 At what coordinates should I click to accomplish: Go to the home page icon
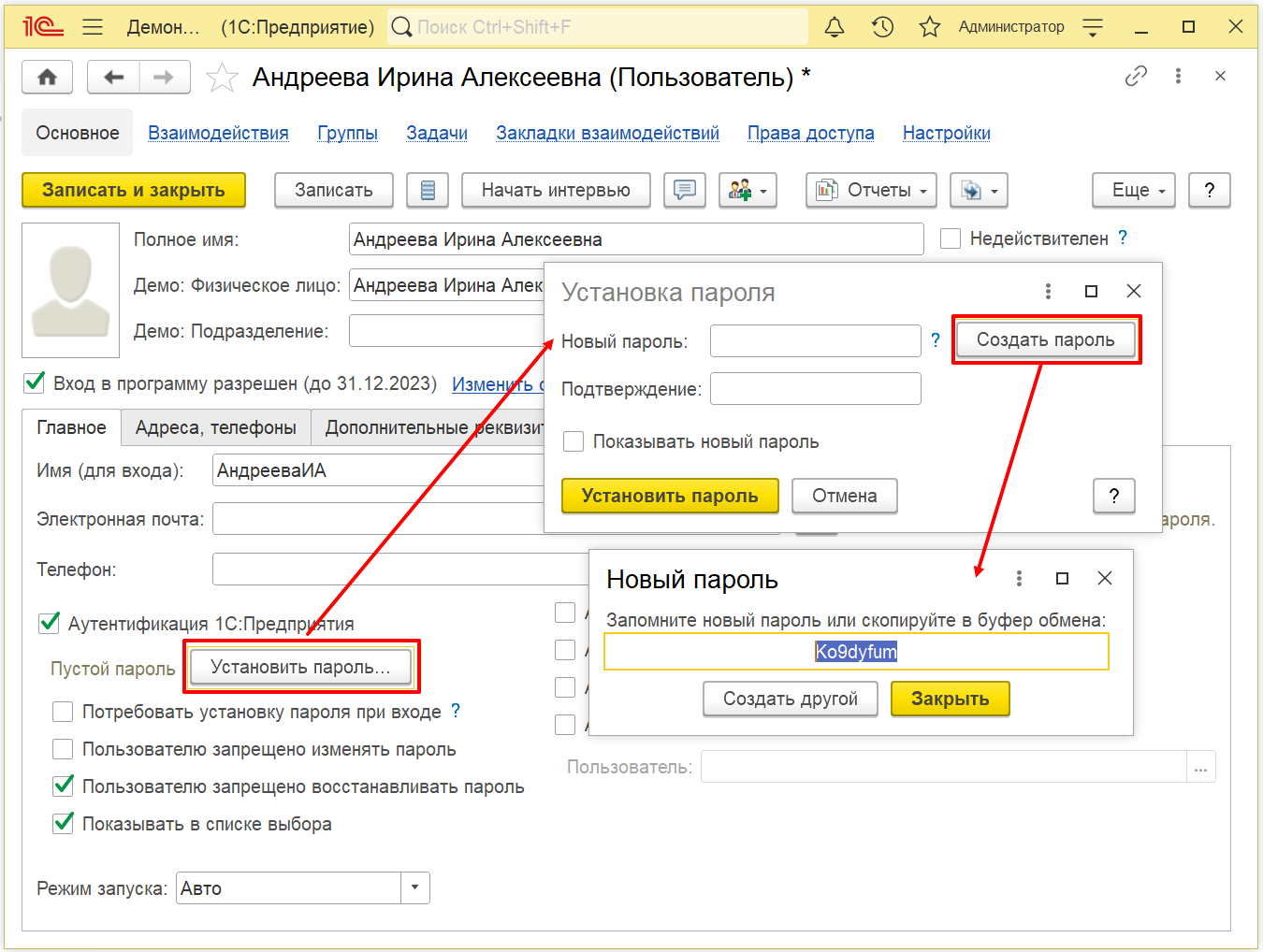tap(48, 77)
